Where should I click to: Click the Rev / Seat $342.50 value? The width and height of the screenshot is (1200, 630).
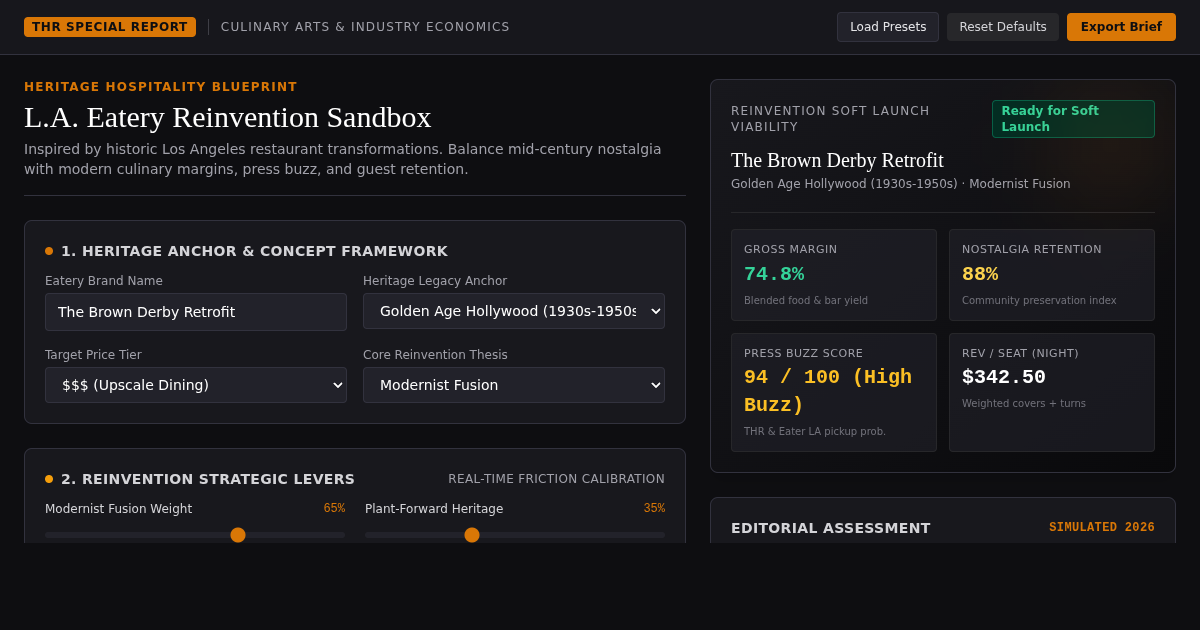click(1004, 377)
